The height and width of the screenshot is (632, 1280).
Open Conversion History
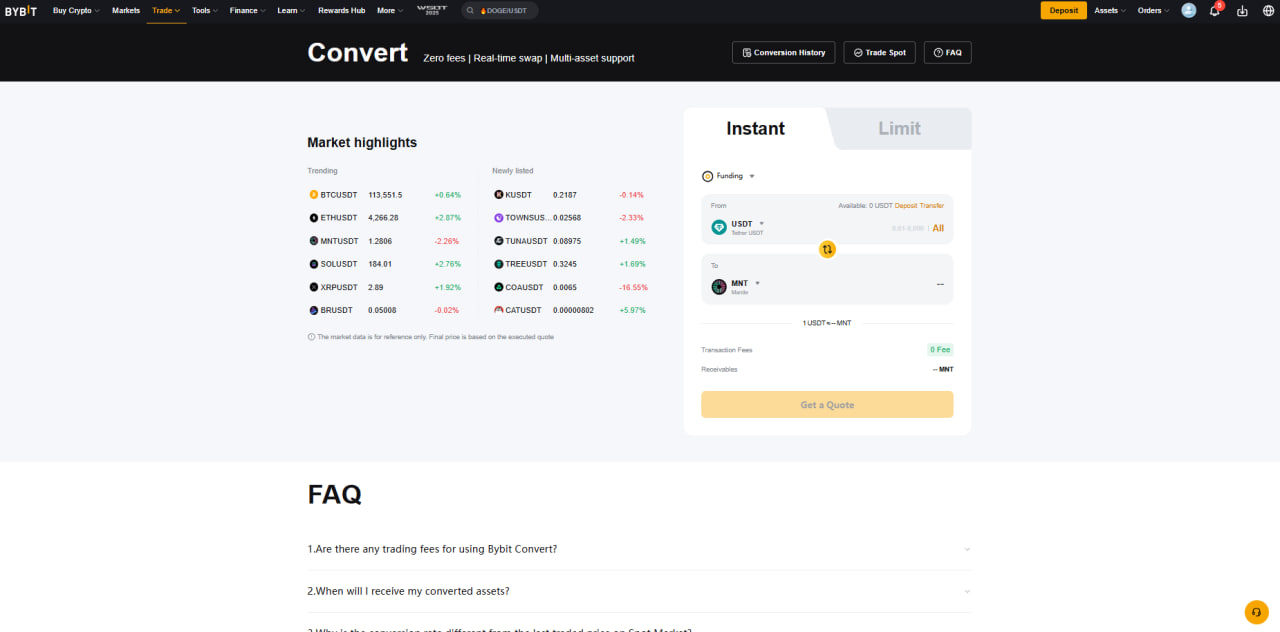[784, 52]
